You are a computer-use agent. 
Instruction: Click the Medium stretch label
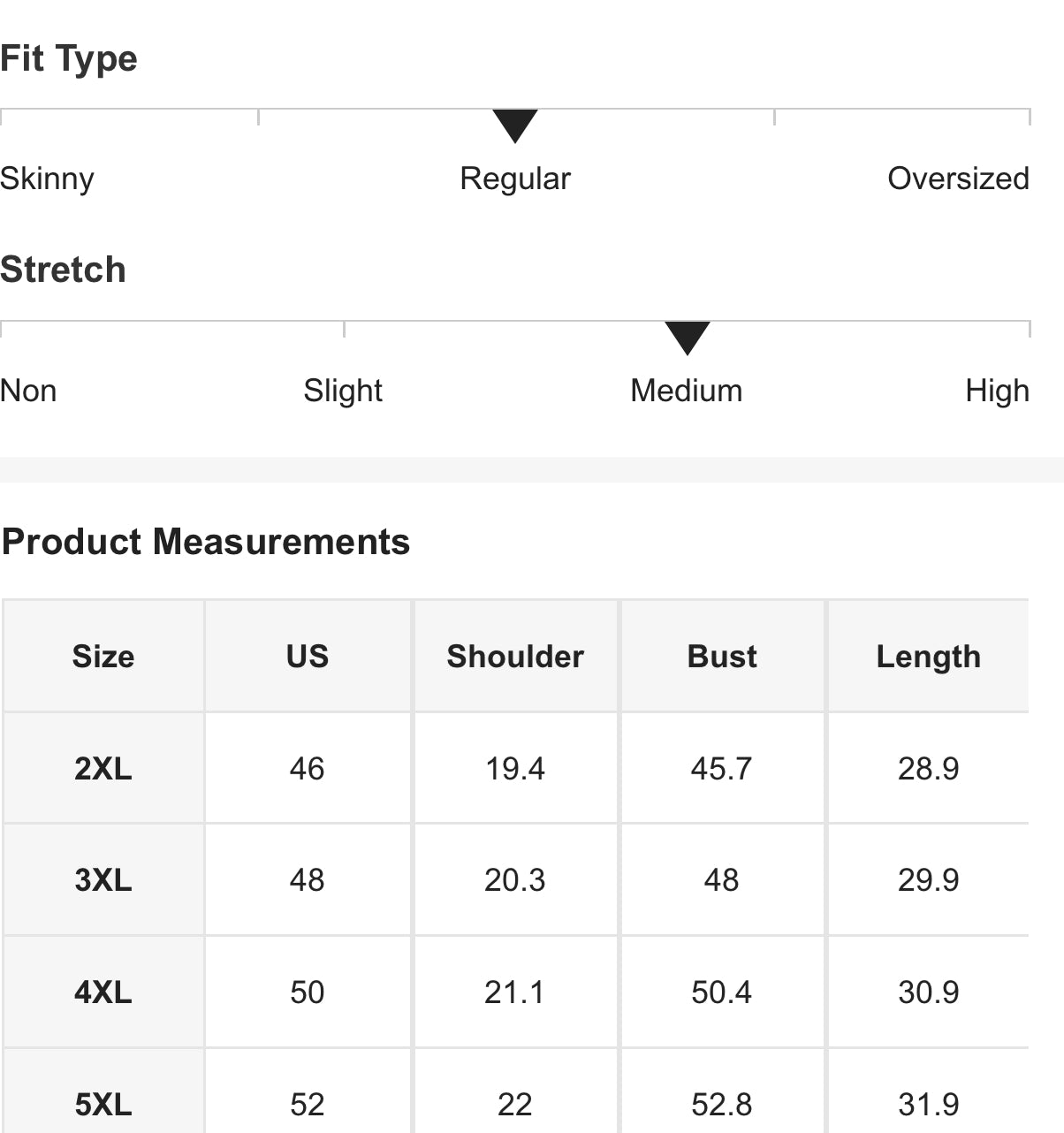coord(687,391)
